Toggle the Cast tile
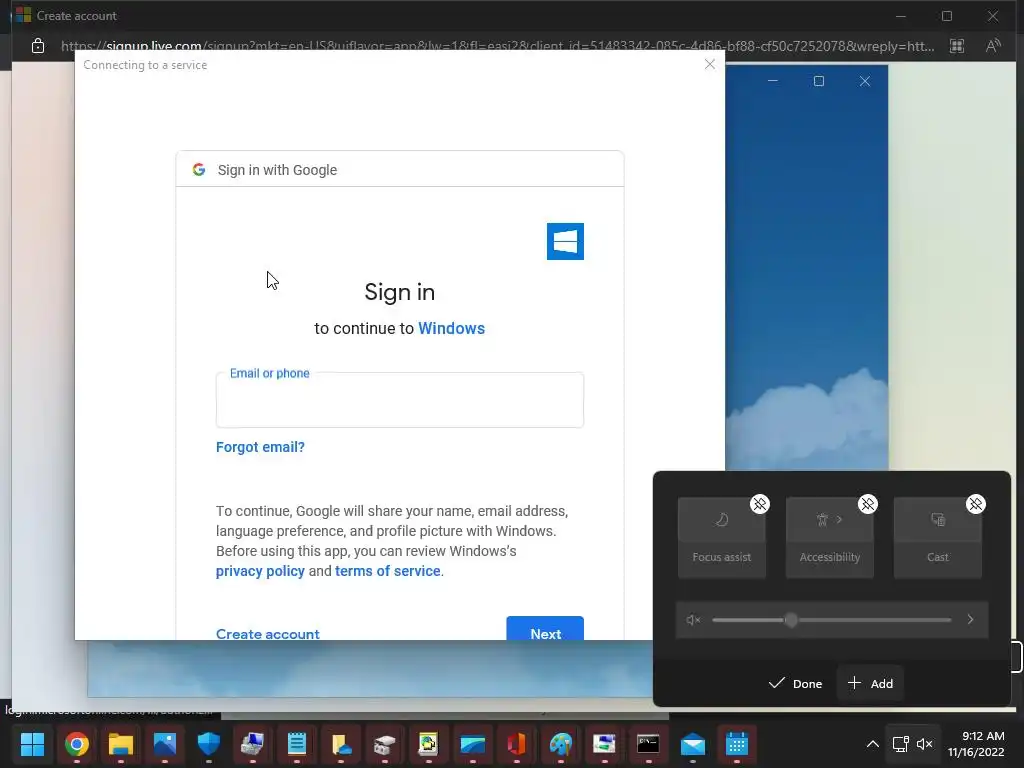This screenshot has width=1024, height=768. [937, 537]
